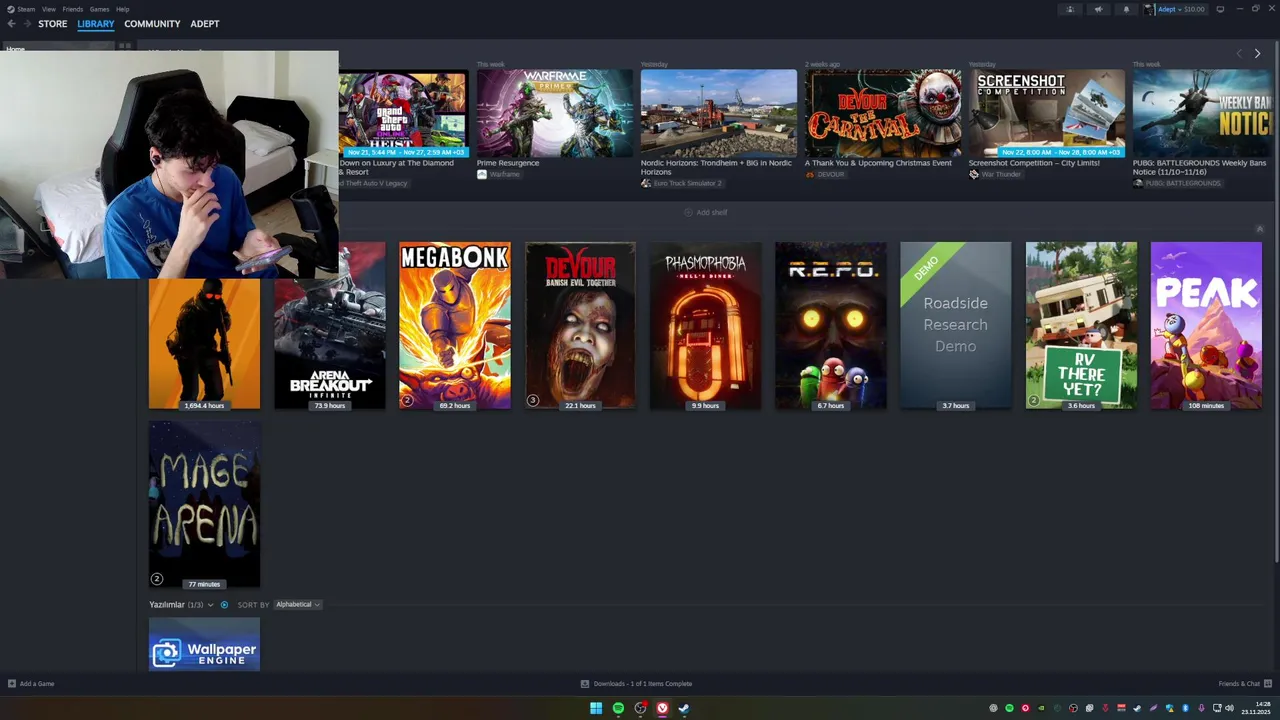
Task: Select the PEAK game tile
Action: (x=1206, y=325)
